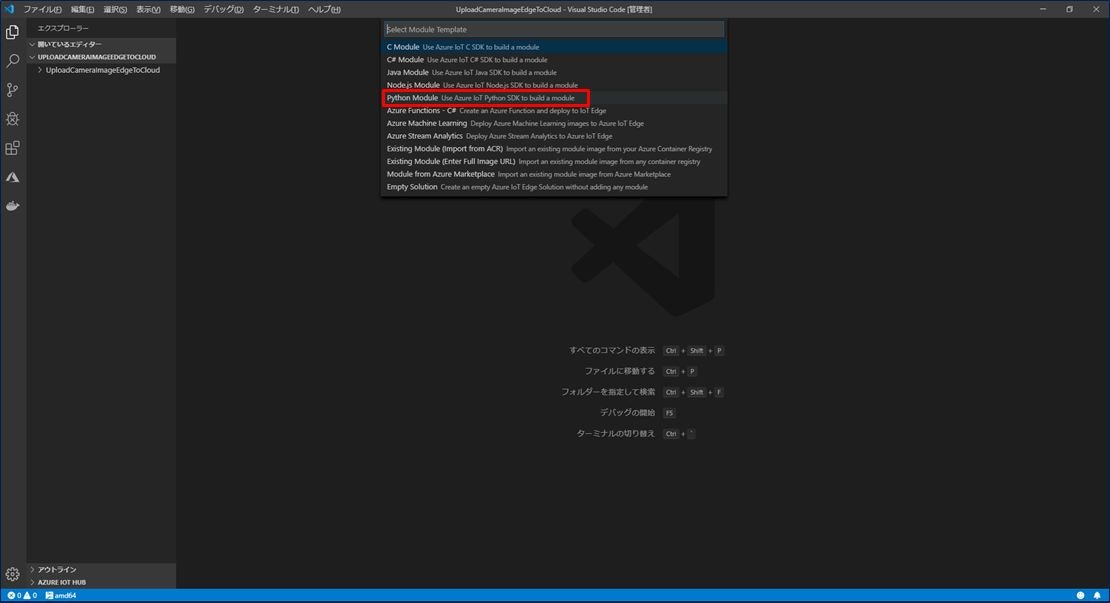This screenshot has width=1110, height=603.
Task: Open the Extensions view
Action: [x=12, y=146]
